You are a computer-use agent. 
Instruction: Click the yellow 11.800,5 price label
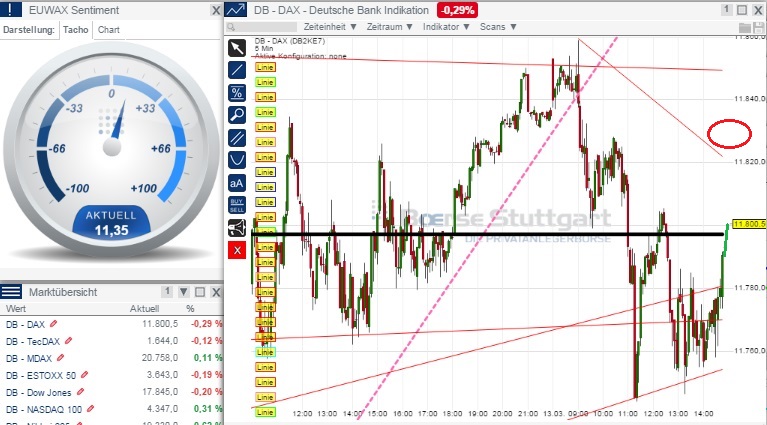coord(749,224)
